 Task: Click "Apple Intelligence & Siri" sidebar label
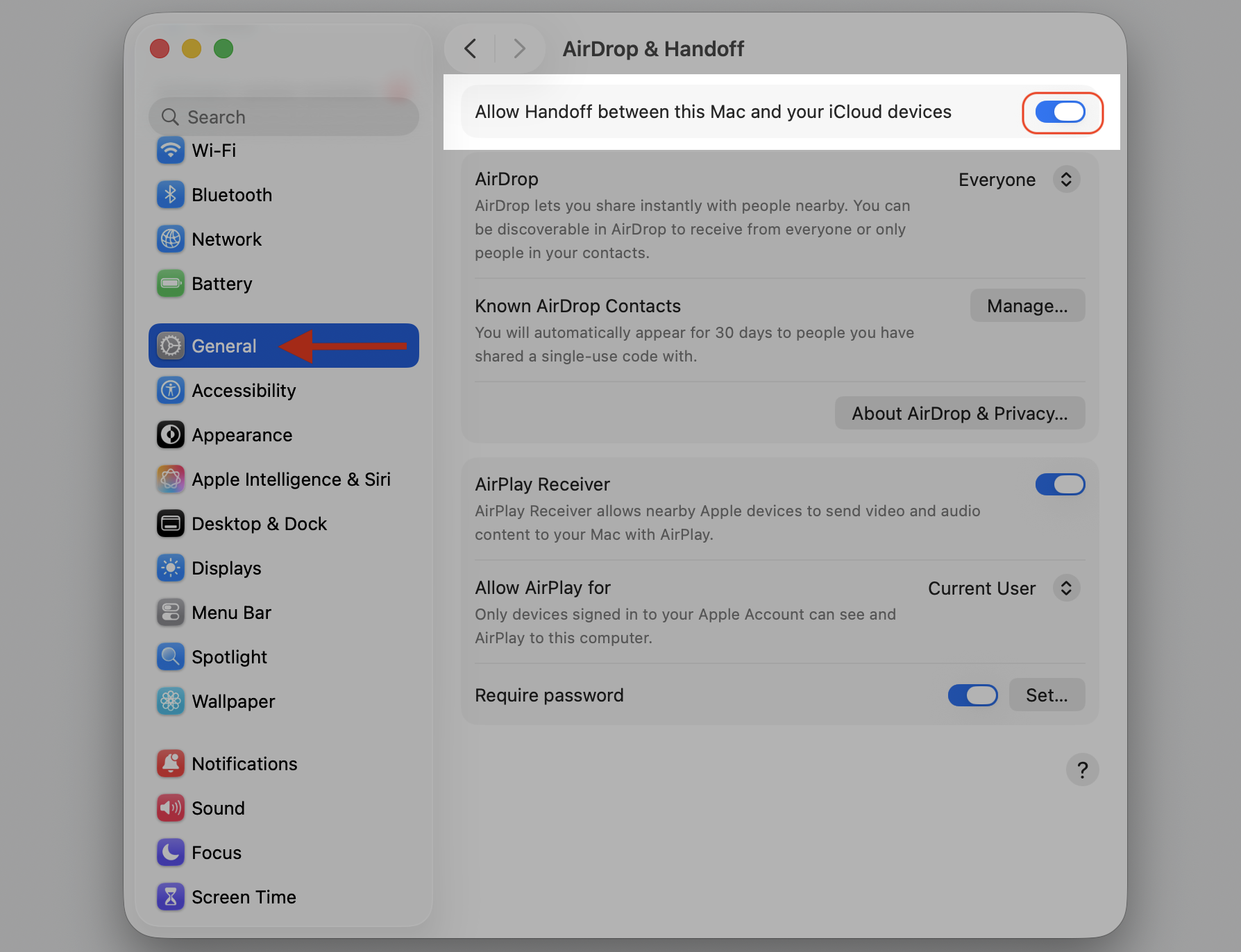pos(291,479)
